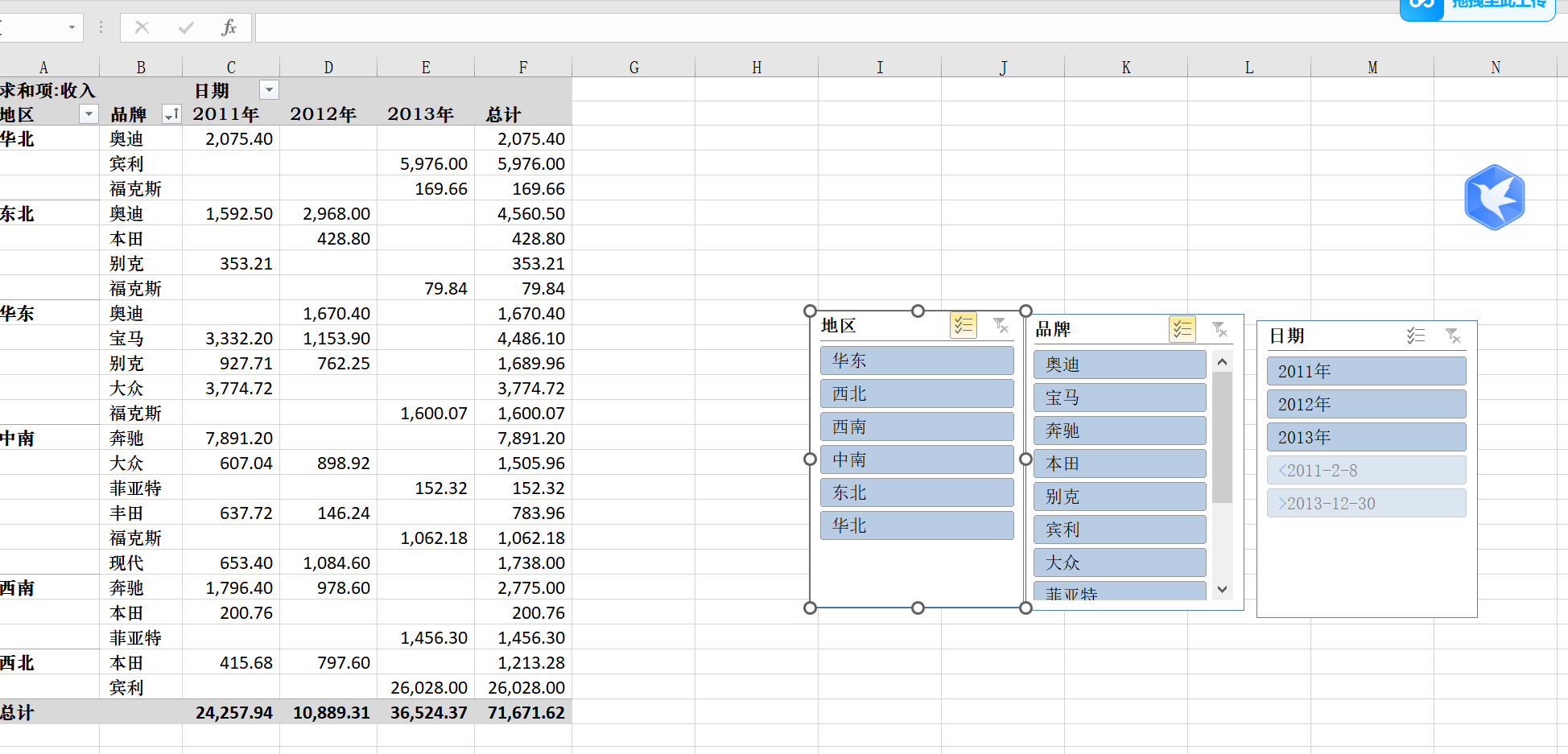Select the 2011年 total cell 24,257.94
The width and height of the screenshot is (1568, 754).
(231, 712)
